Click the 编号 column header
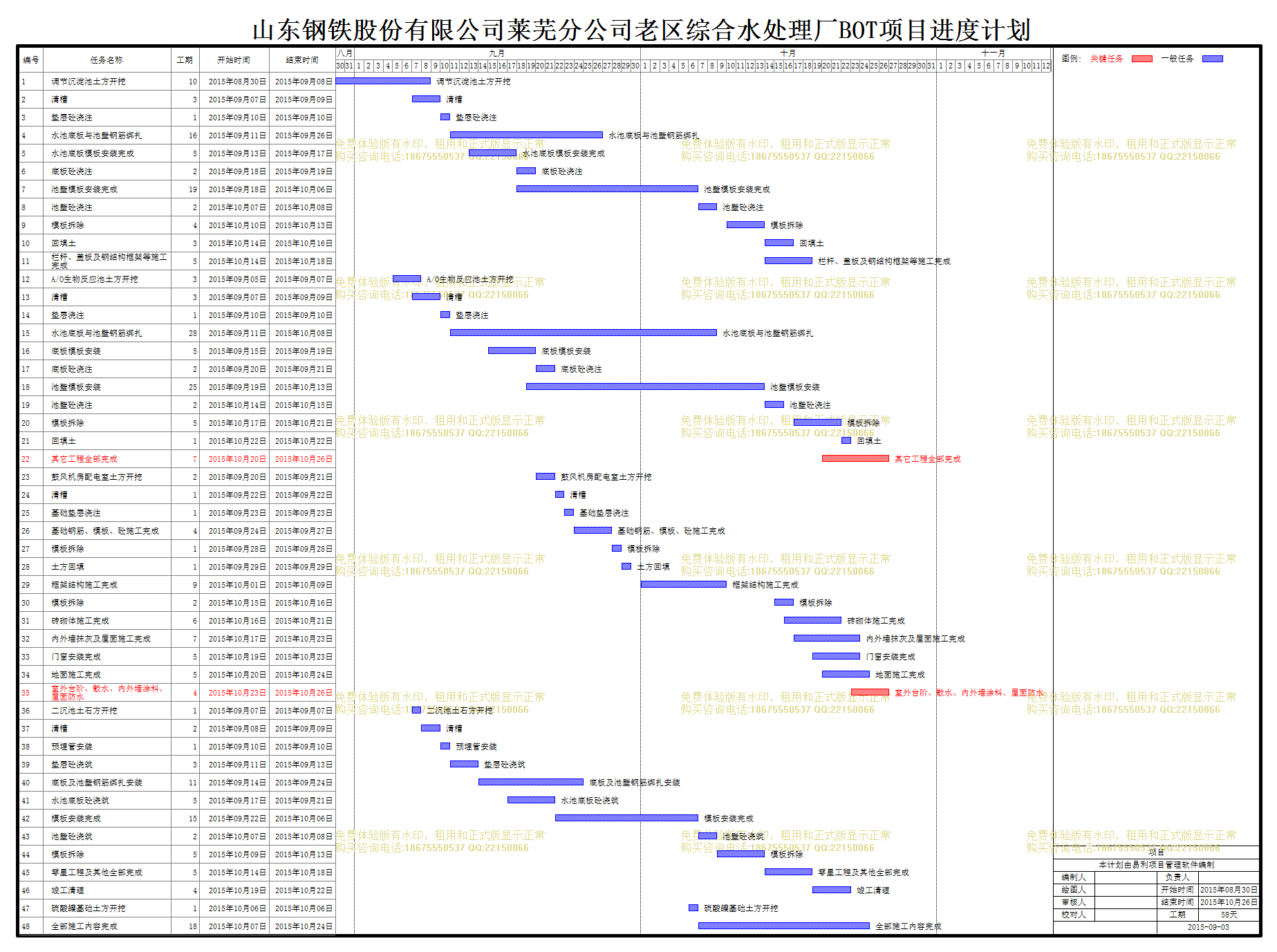The height and width of the screenshot is (952, 1277). (x=31, y=60)
